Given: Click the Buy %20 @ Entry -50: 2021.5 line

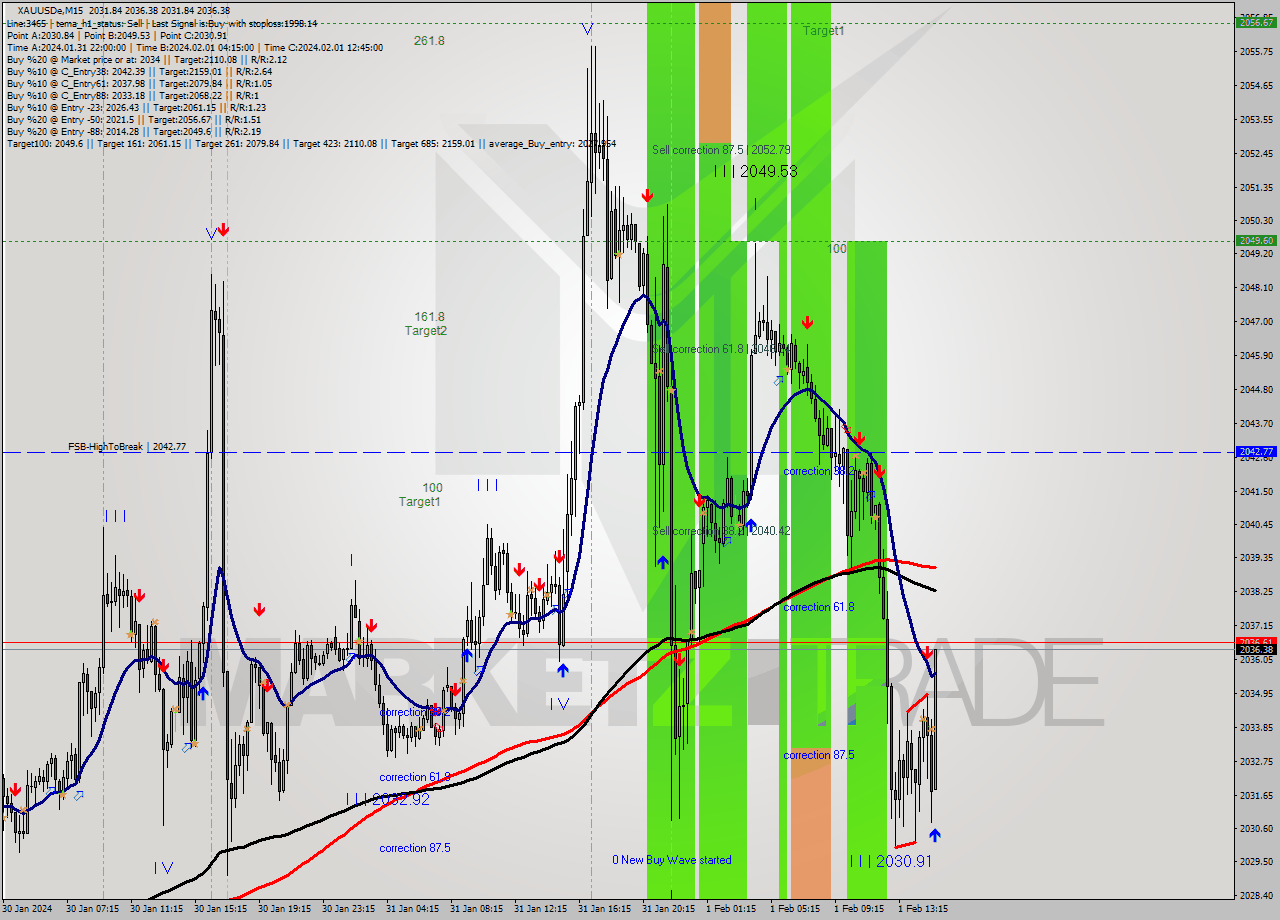Looking at the screenshot, I should (134, 119).
